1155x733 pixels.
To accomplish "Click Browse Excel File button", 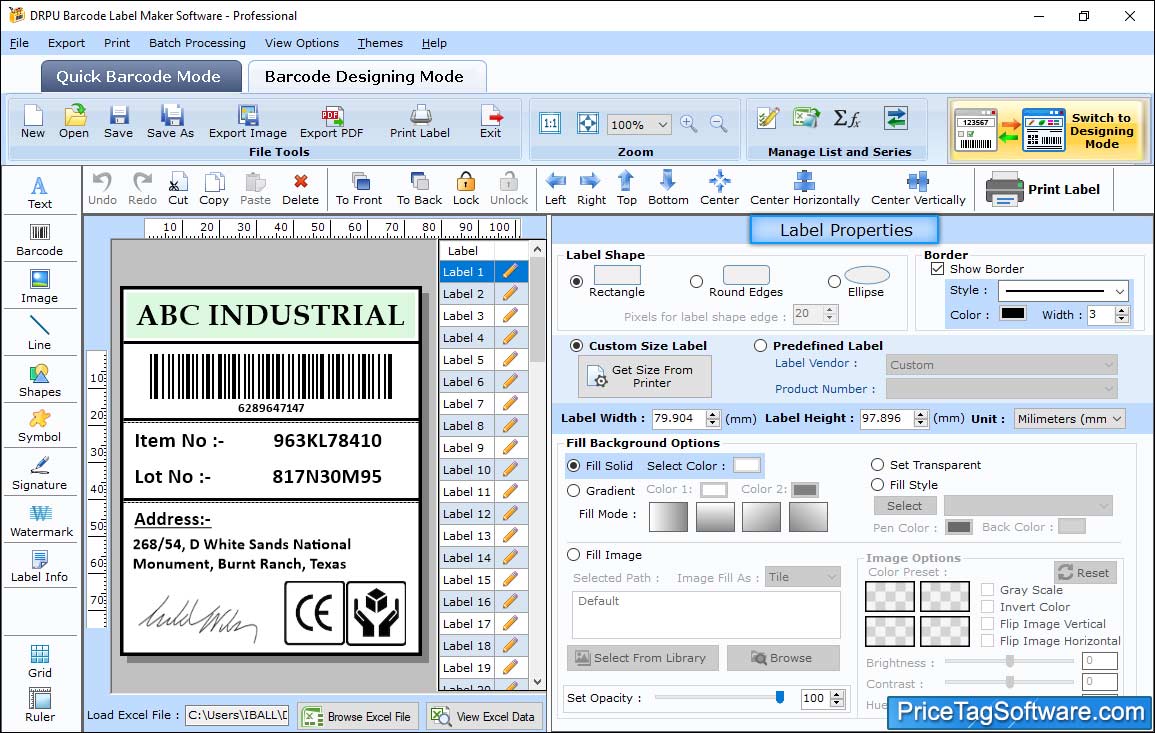I will tap(358, 717).
